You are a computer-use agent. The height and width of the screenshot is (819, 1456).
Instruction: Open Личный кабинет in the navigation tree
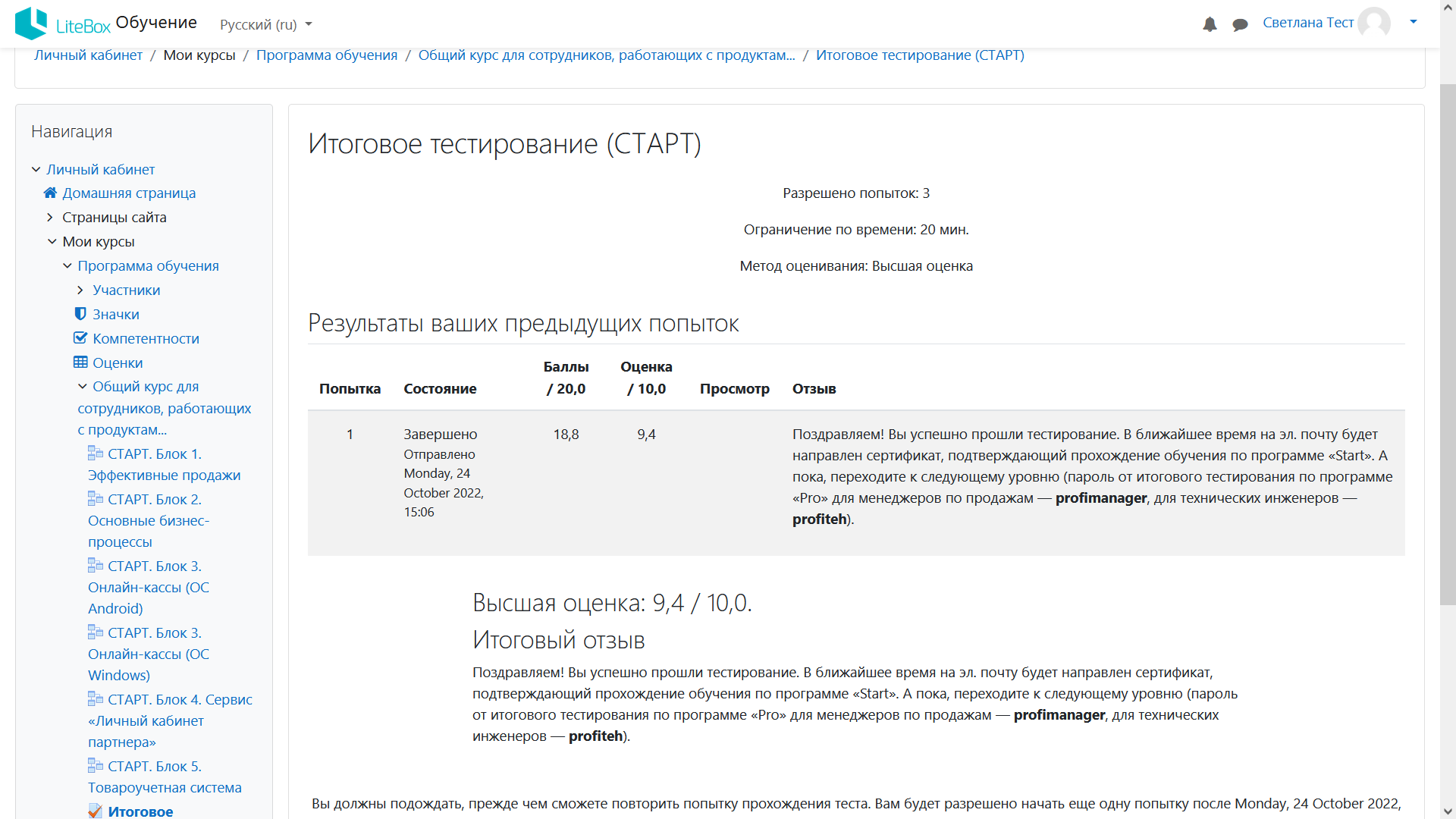100,169
